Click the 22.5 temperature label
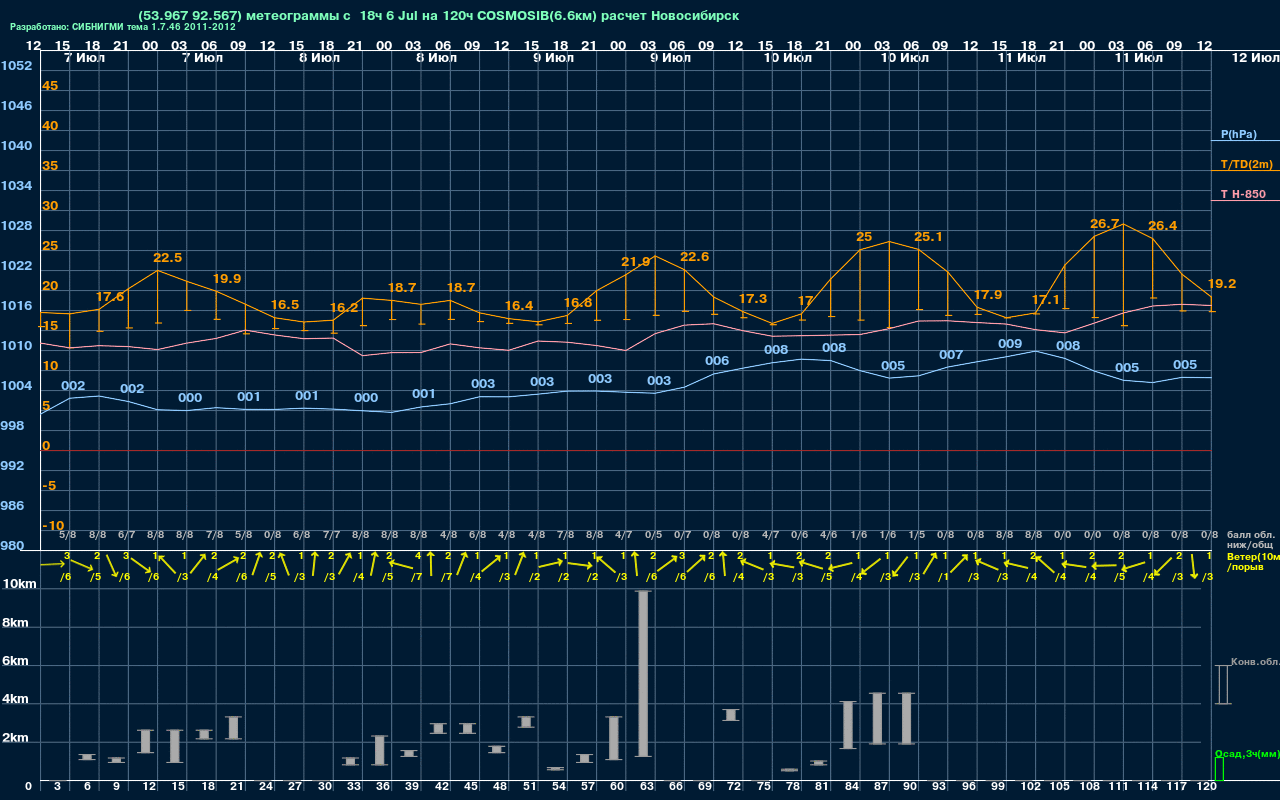 pos(167,258)
